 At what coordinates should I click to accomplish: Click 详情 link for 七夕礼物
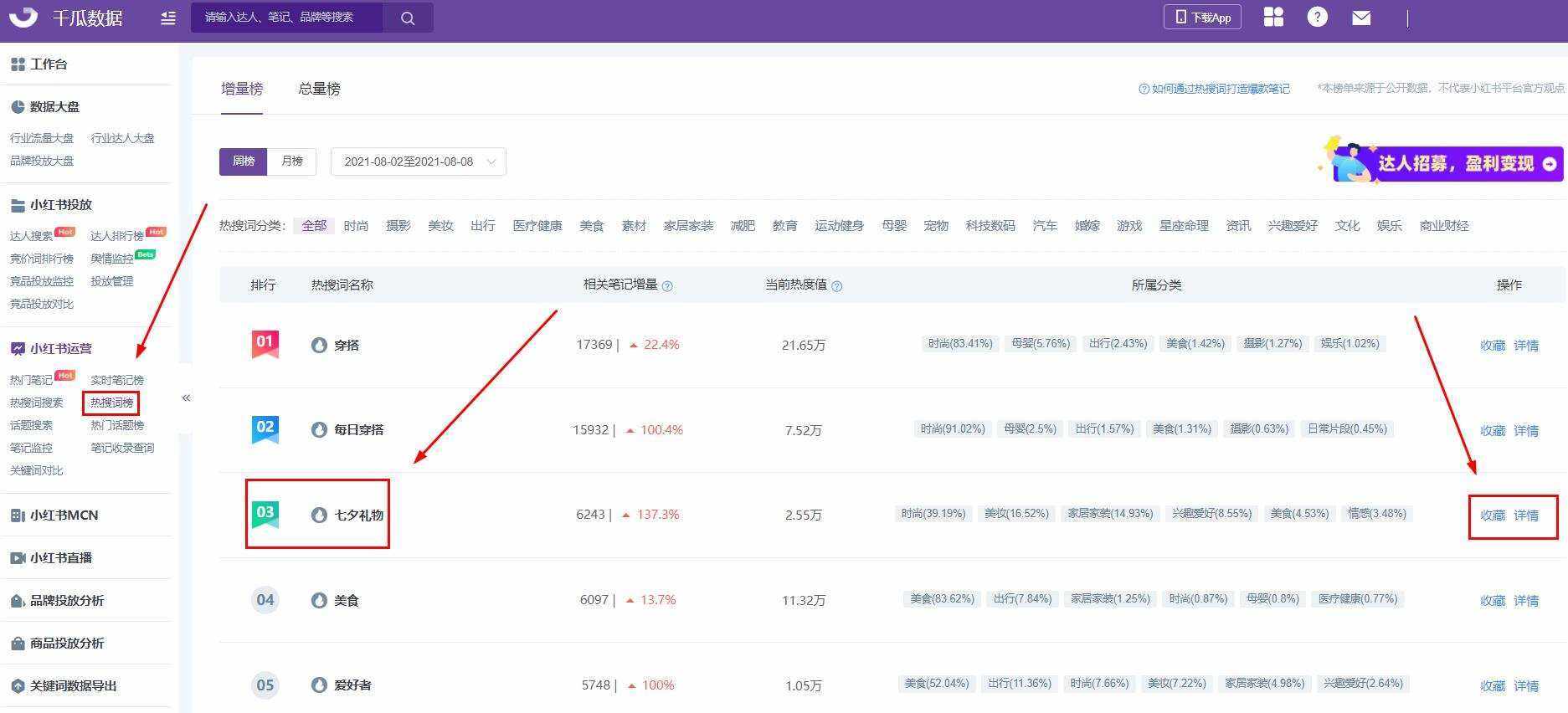[x=1526, y=516]
